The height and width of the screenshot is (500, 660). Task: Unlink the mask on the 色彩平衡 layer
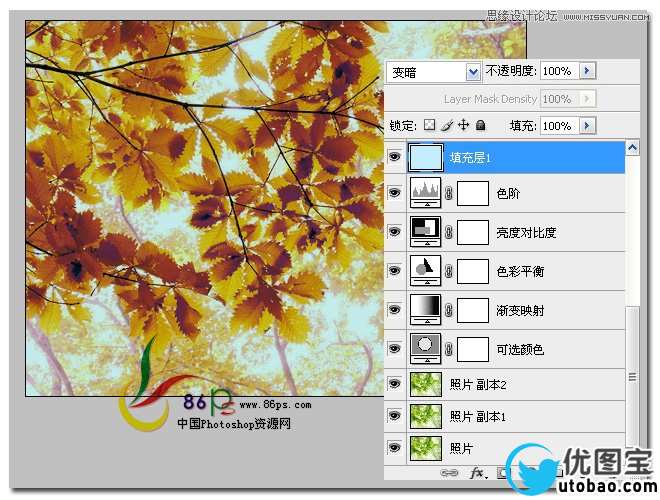pyautogui.click(x=449, y=271)
